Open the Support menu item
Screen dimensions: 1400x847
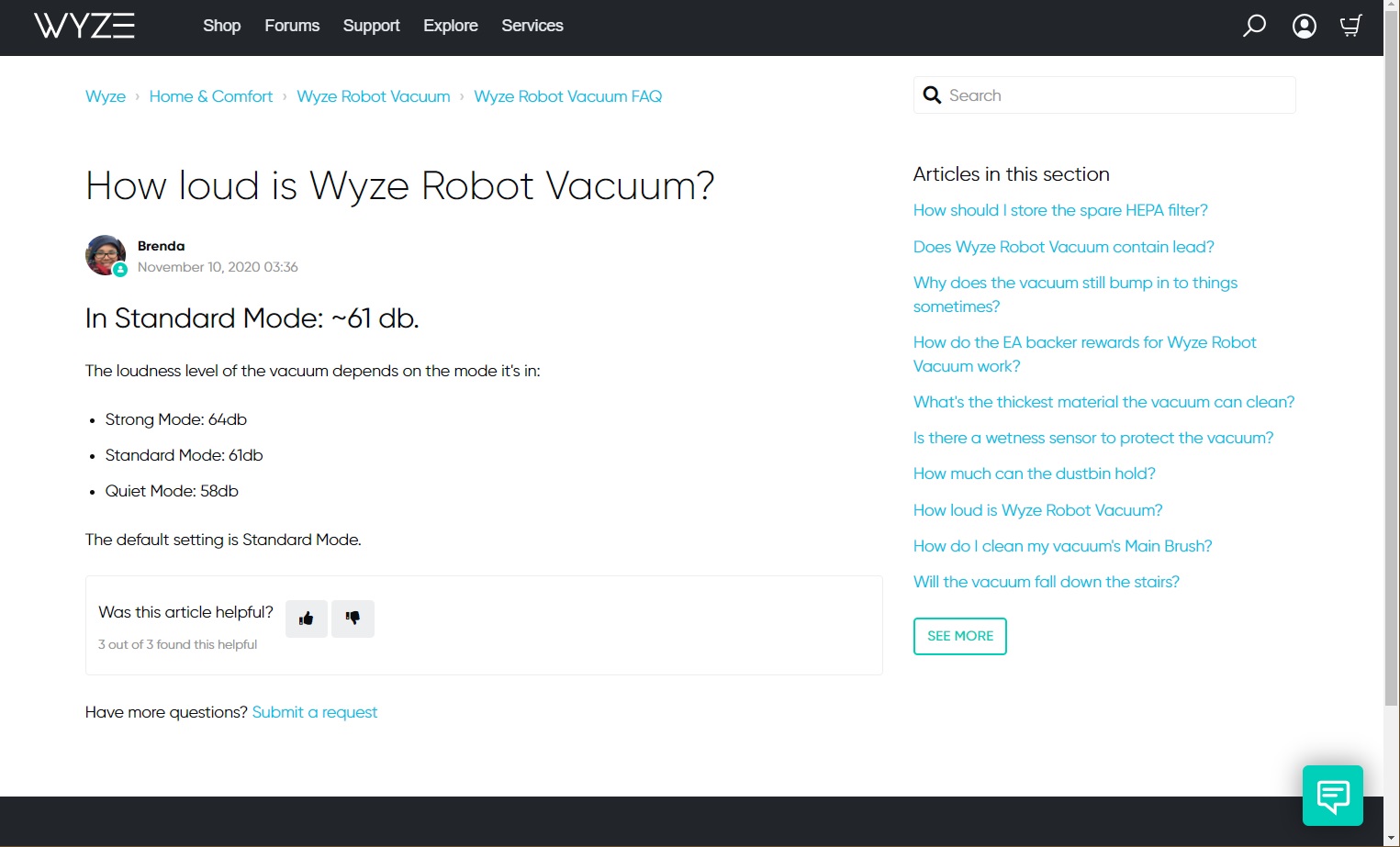pyautogui.click(x=371, y=26)
